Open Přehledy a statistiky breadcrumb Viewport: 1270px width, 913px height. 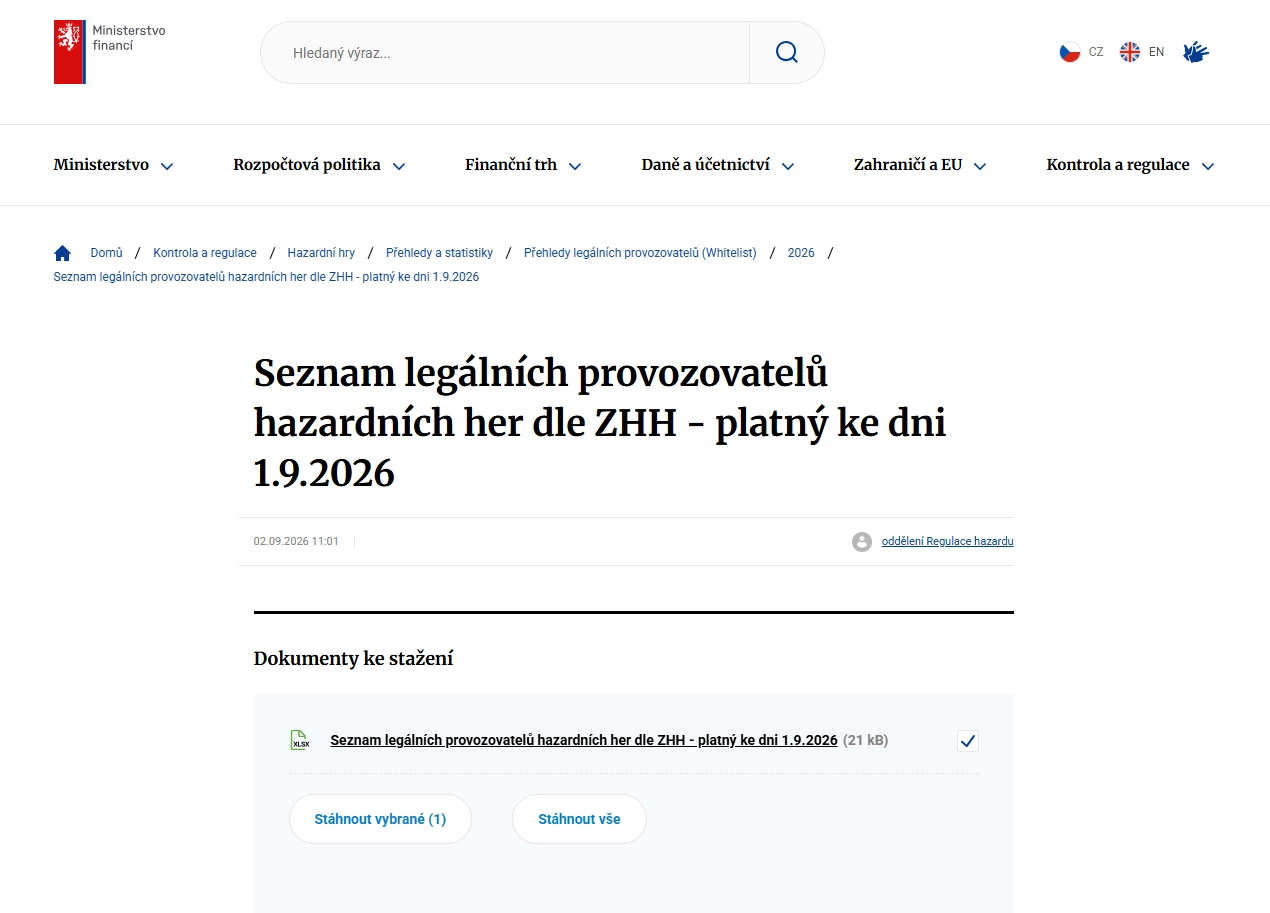pos(439,253)
